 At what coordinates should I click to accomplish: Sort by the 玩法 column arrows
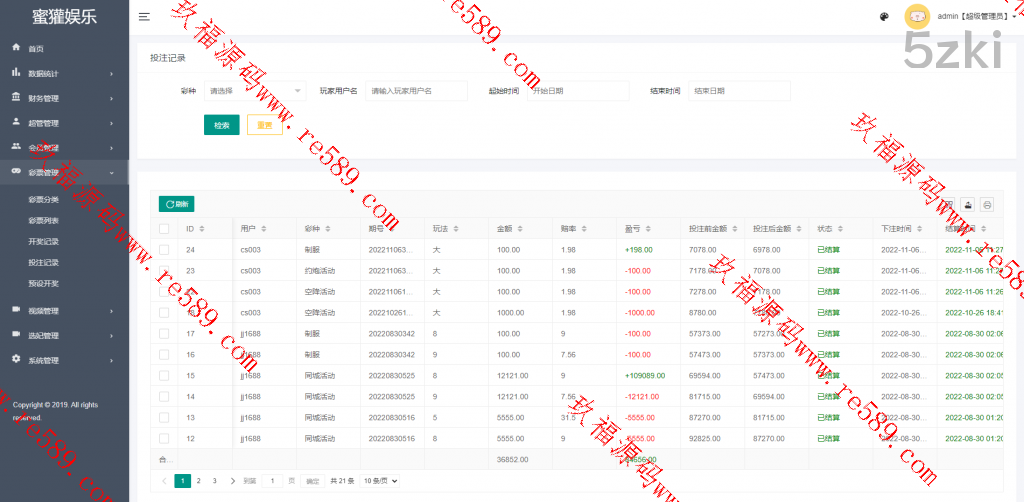coord(456,229)
